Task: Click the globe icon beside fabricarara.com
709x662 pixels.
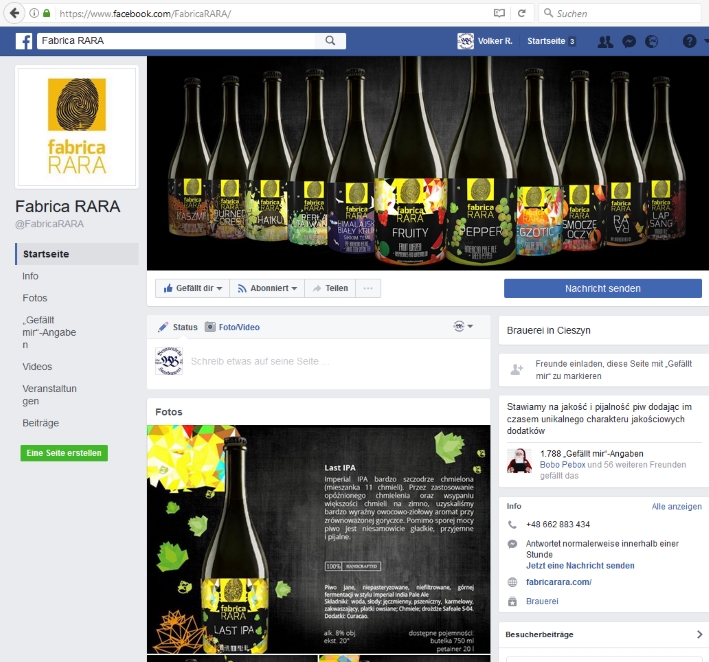Action: pos(512,582)
